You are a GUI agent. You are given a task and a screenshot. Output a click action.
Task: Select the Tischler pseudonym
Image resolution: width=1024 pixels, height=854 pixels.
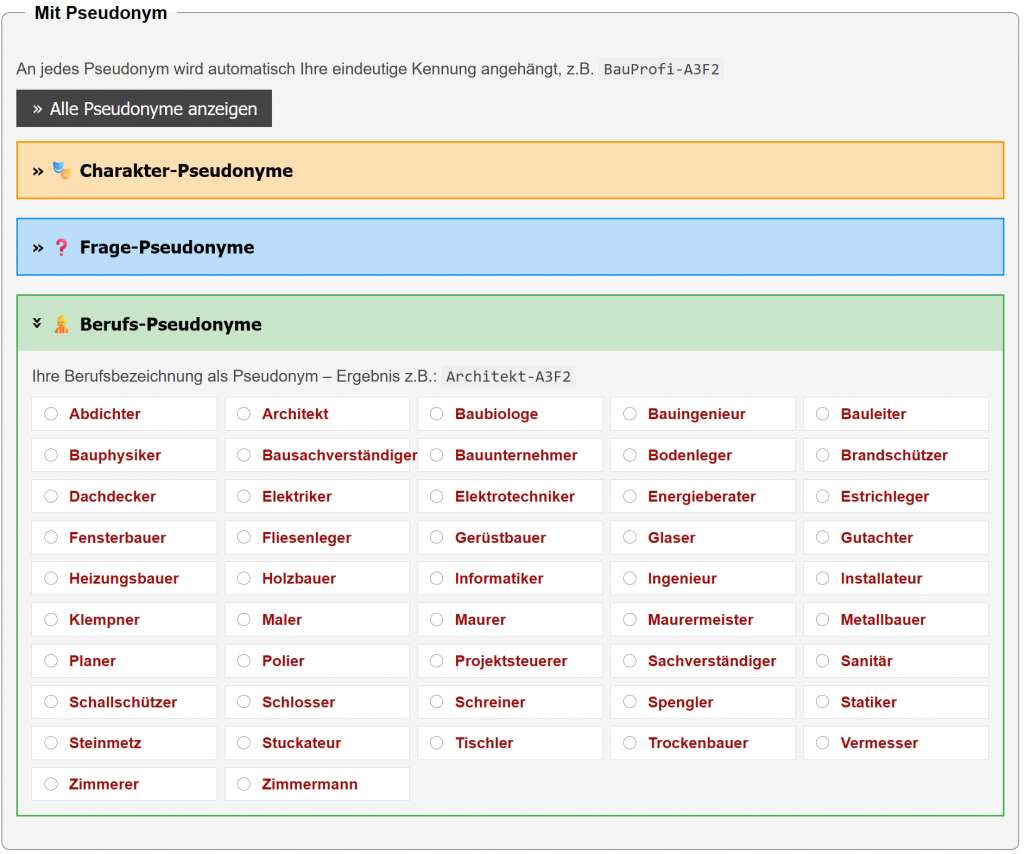[x=436, y=742]
